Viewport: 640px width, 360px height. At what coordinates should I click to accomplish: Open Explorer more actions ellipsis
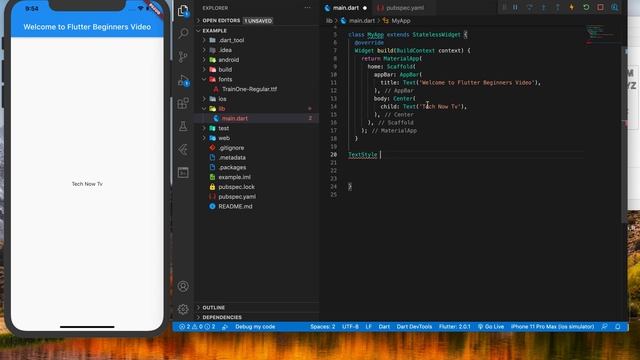(307, 8)
